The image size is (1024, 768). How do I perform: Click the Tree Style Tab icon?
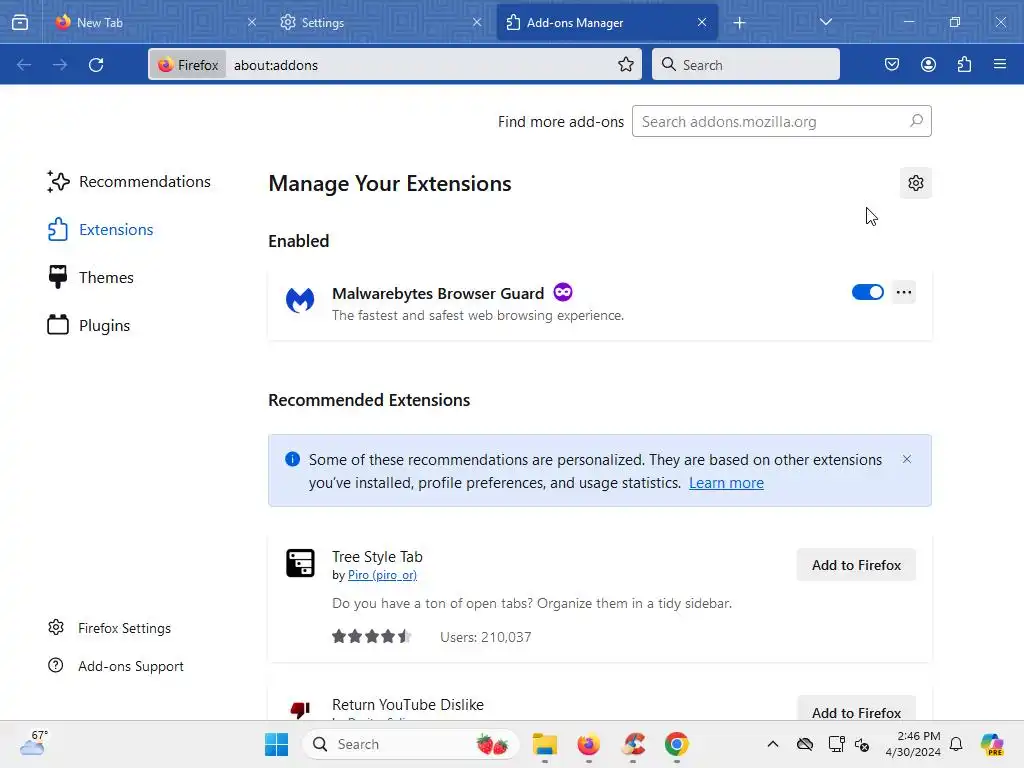point(300,563)
